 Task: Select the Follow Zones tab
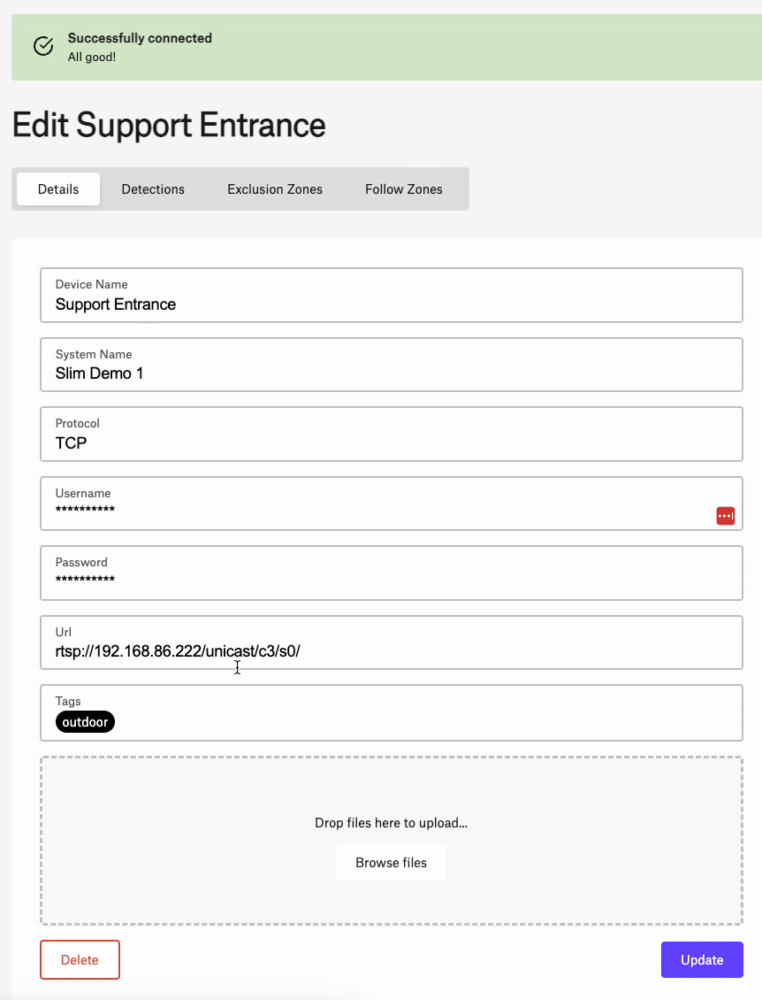click(x=404, y=189)
